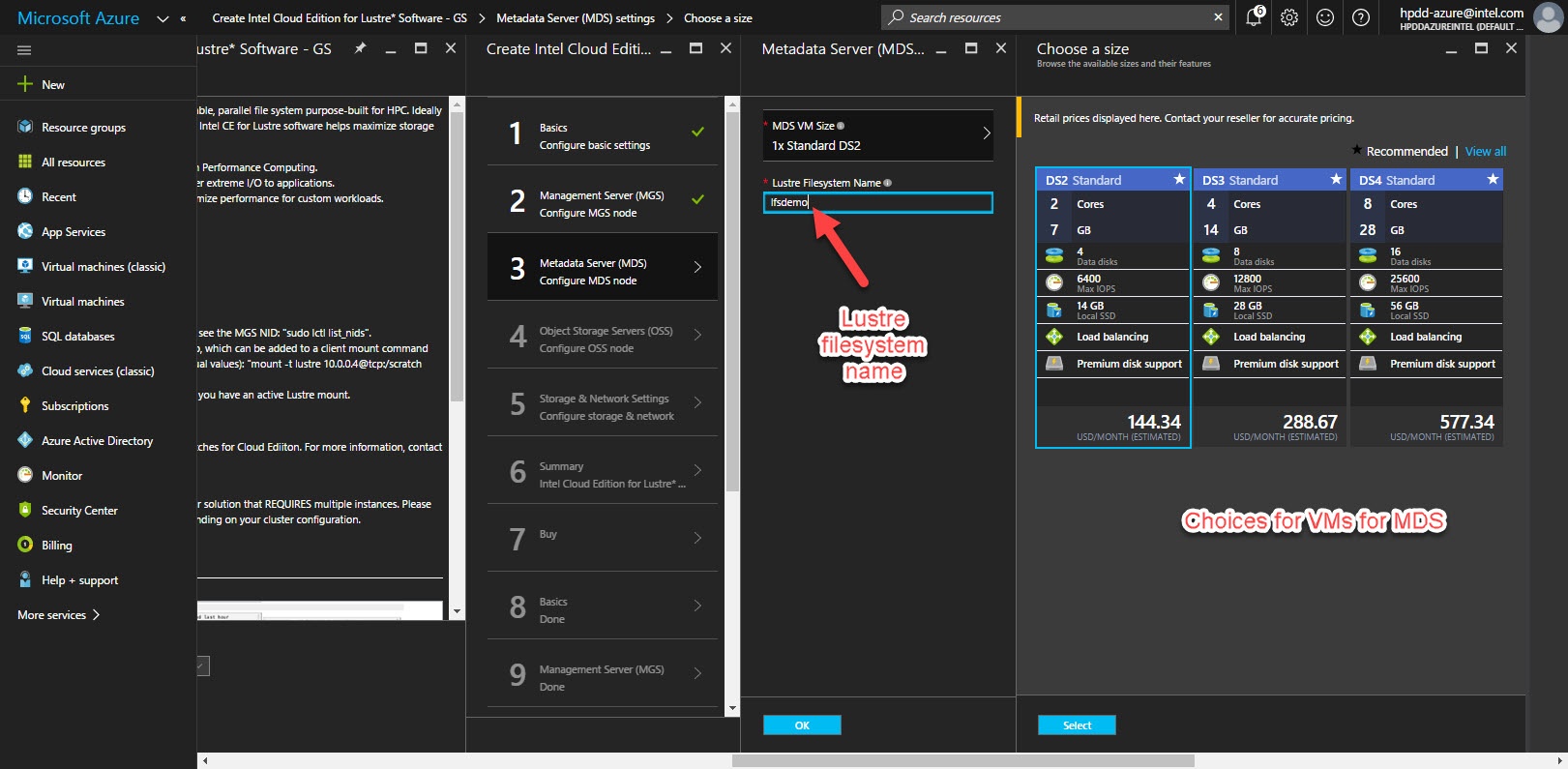Screen dimensions: 1568x769
Task: Click the Search resources field
Action: [1054, 17]
